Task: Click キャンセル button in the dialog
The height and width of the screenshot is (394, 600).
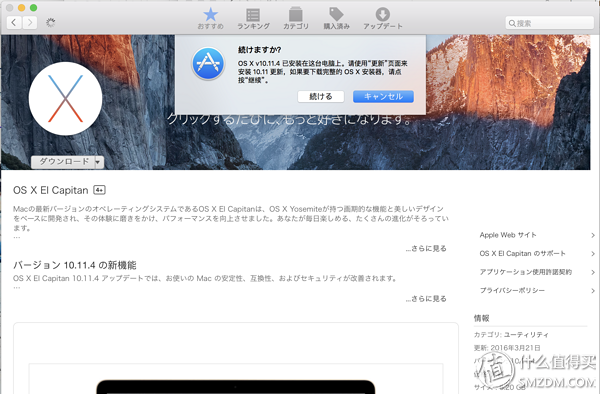Action: 383,96
